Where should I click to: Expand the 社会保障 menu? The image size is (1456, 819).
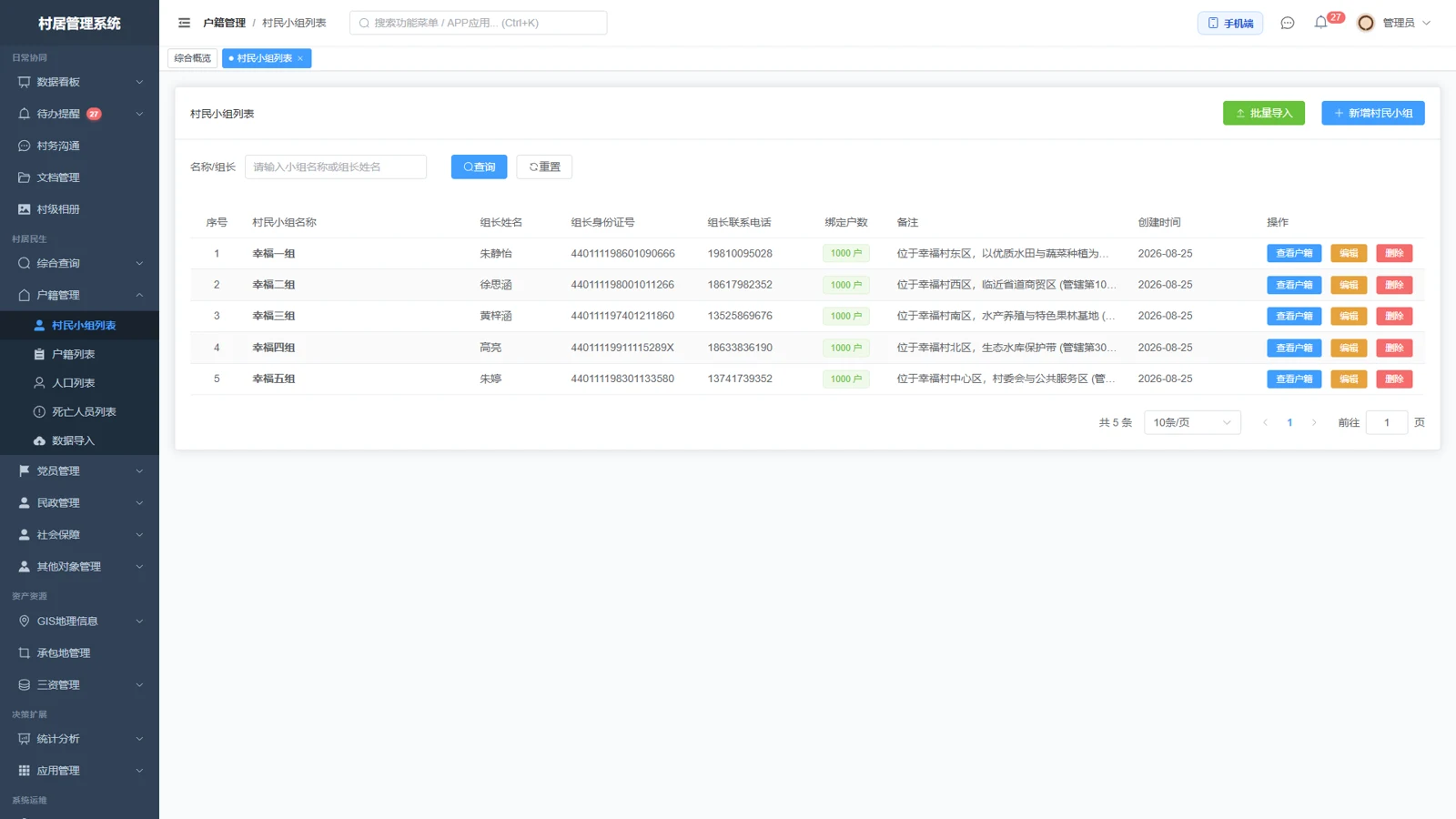[79, 534]
